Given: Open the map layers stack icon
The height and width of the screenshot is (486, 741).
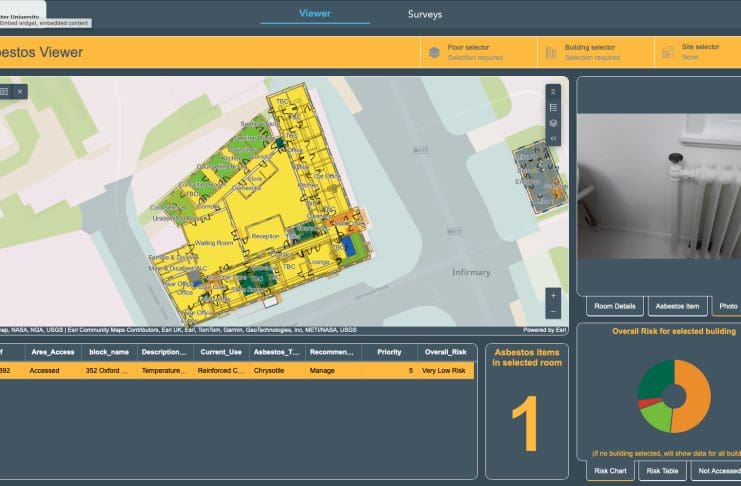Looking at the screenshot, I should 553,123.
